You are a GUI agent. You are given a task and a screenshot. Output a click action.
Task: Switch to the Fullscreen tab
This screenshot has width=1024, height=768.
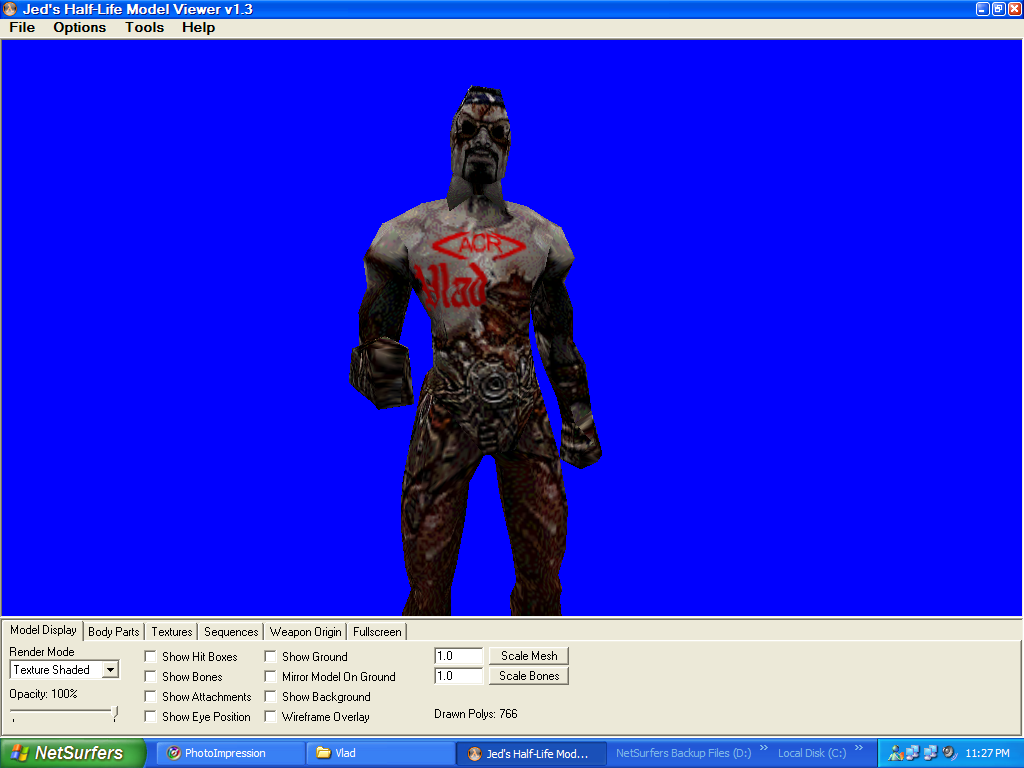coord(377,632)
